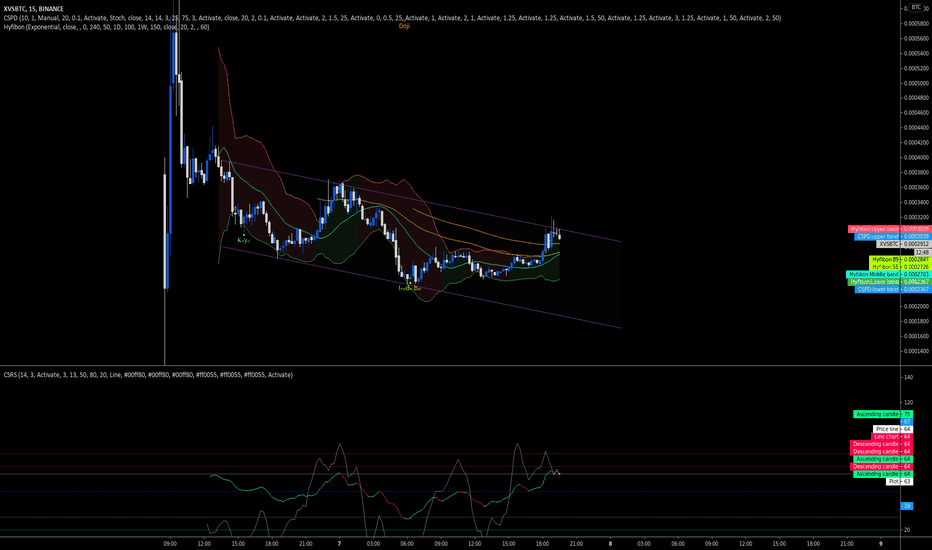Image resolution: width=932 pixels, height=550 pixels.
Task: Click the green Inside Bar label under candles
Action: tap(409, 288)
